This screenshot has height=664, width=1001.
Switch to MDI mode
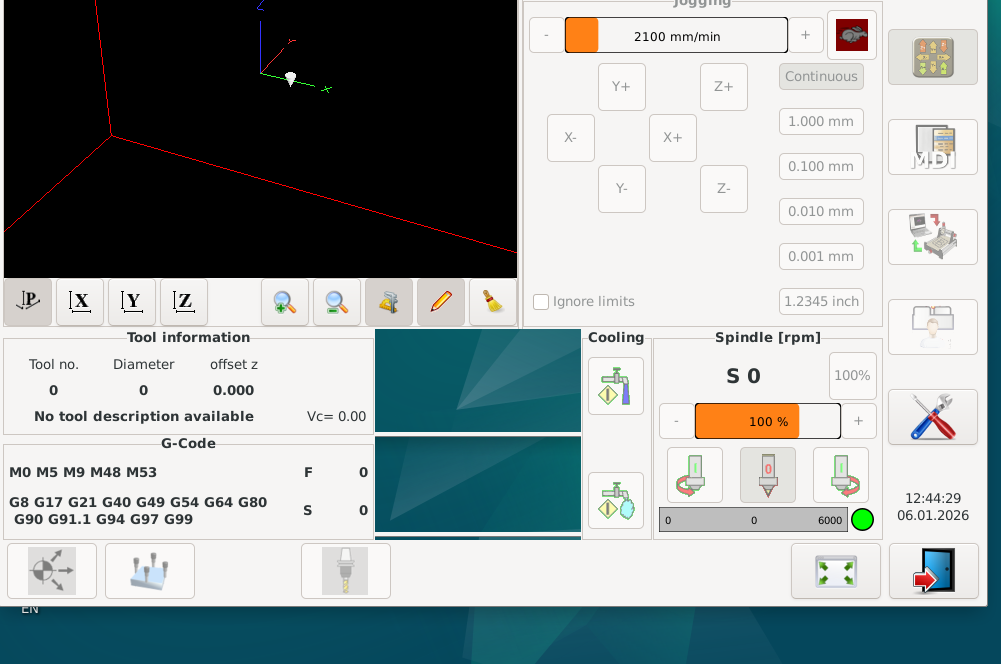(x=932, y=147)
